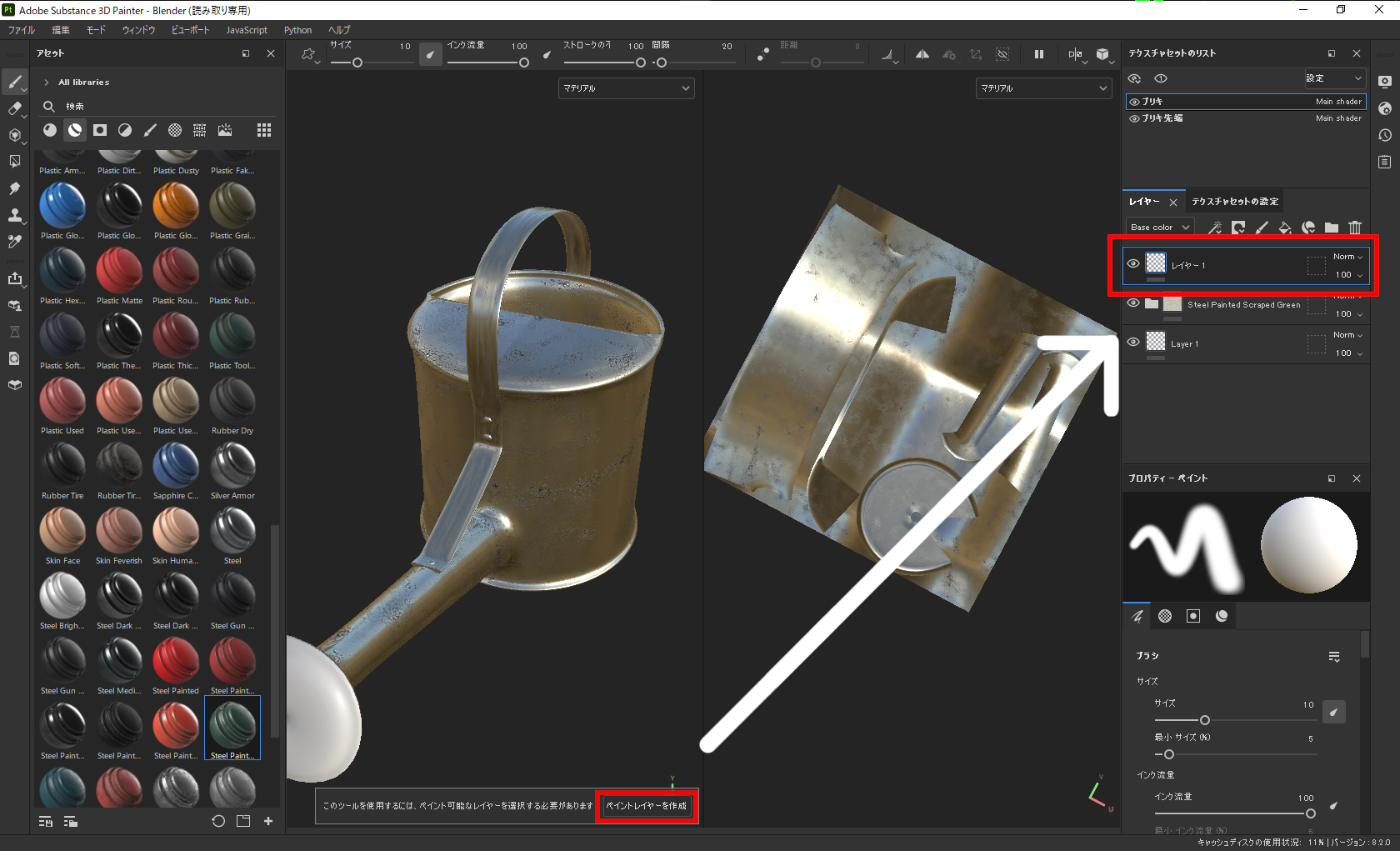Toggle size pen pressure button in top toolbar
The height and width of the screenshot is (851, 1400).
pos(431,55)
